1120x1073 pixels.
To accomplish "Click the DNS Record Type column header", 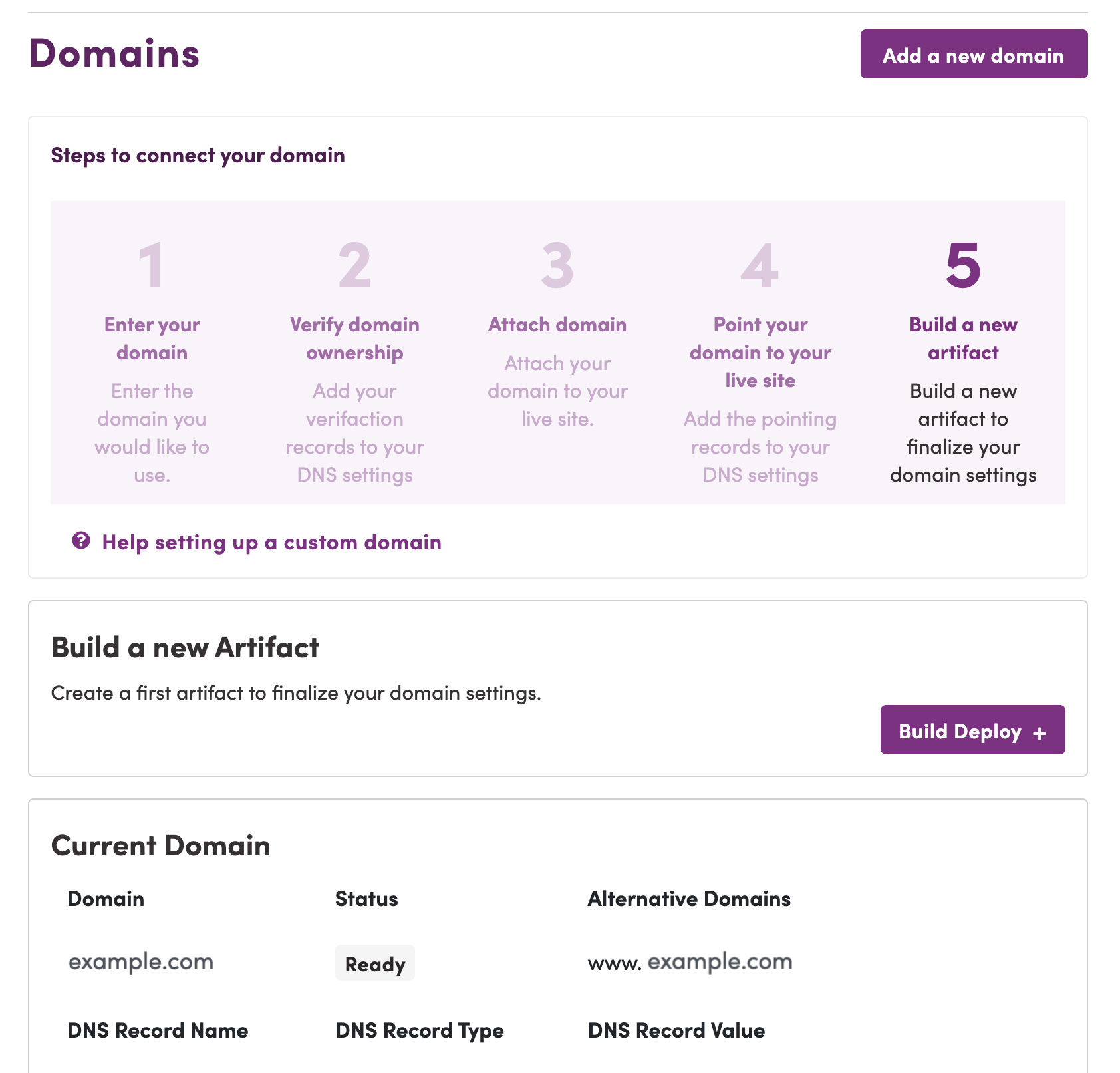I will 420,1031.
